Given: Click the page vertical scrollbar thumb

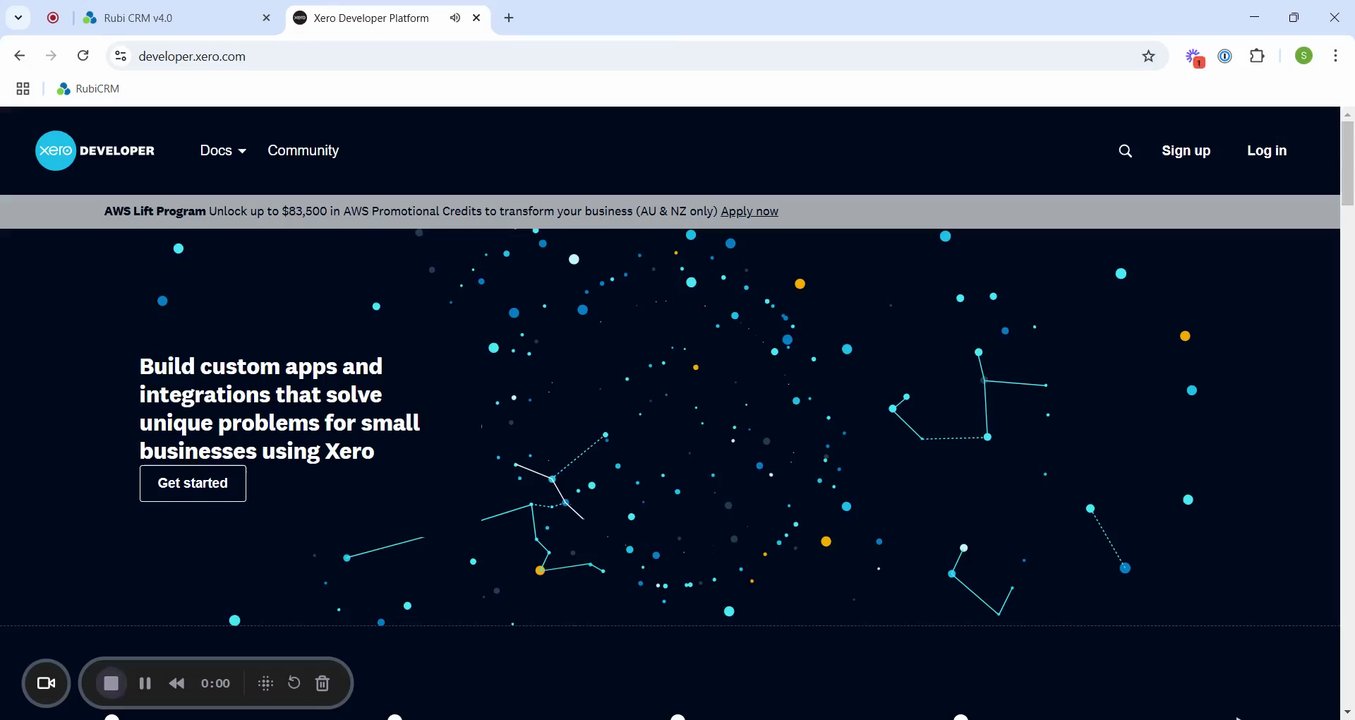Looking at the screenshot, I should click(1347, 162).
